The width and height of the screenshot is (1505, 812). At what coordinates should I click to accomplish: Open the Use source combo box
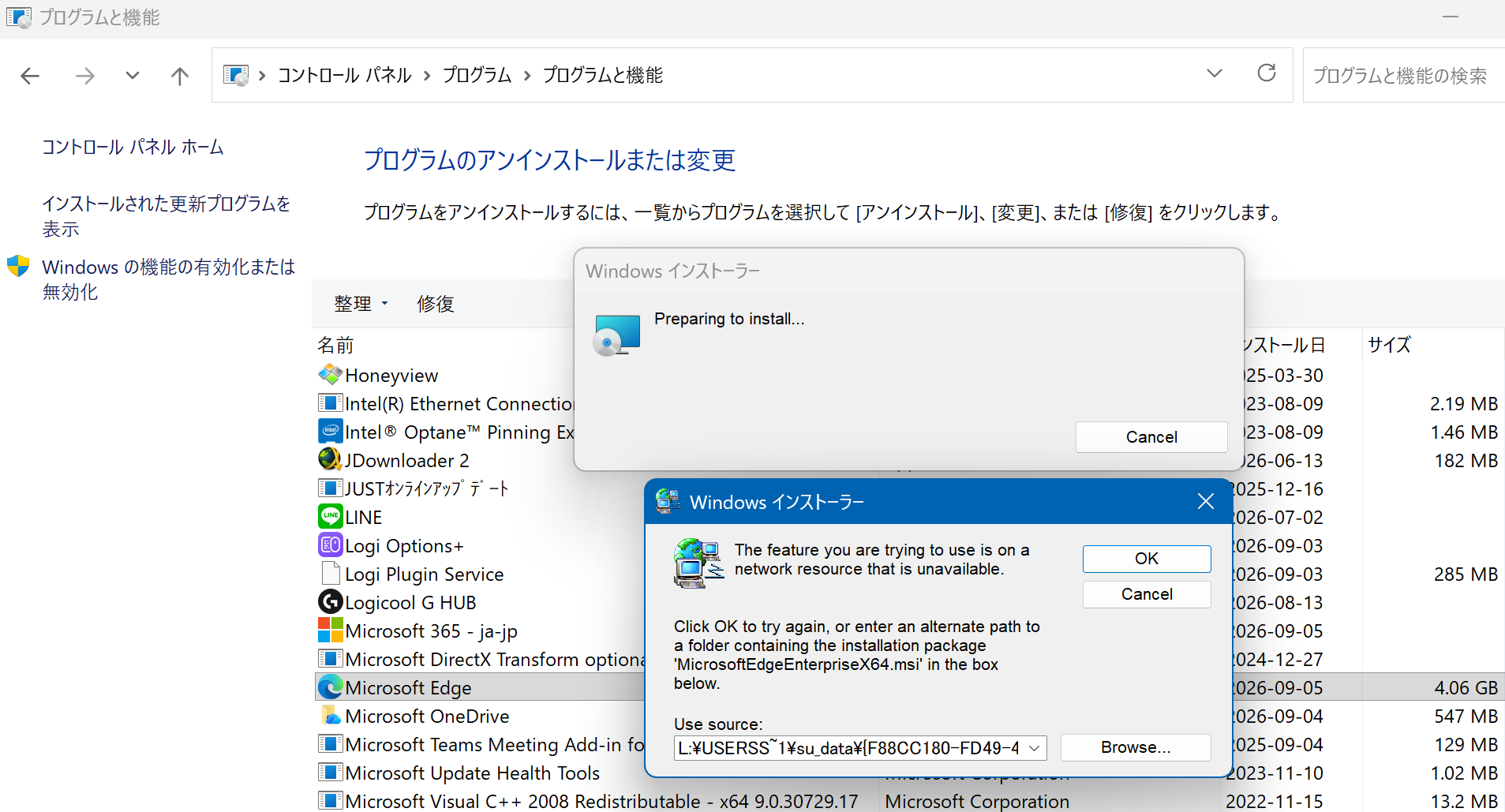860,747
